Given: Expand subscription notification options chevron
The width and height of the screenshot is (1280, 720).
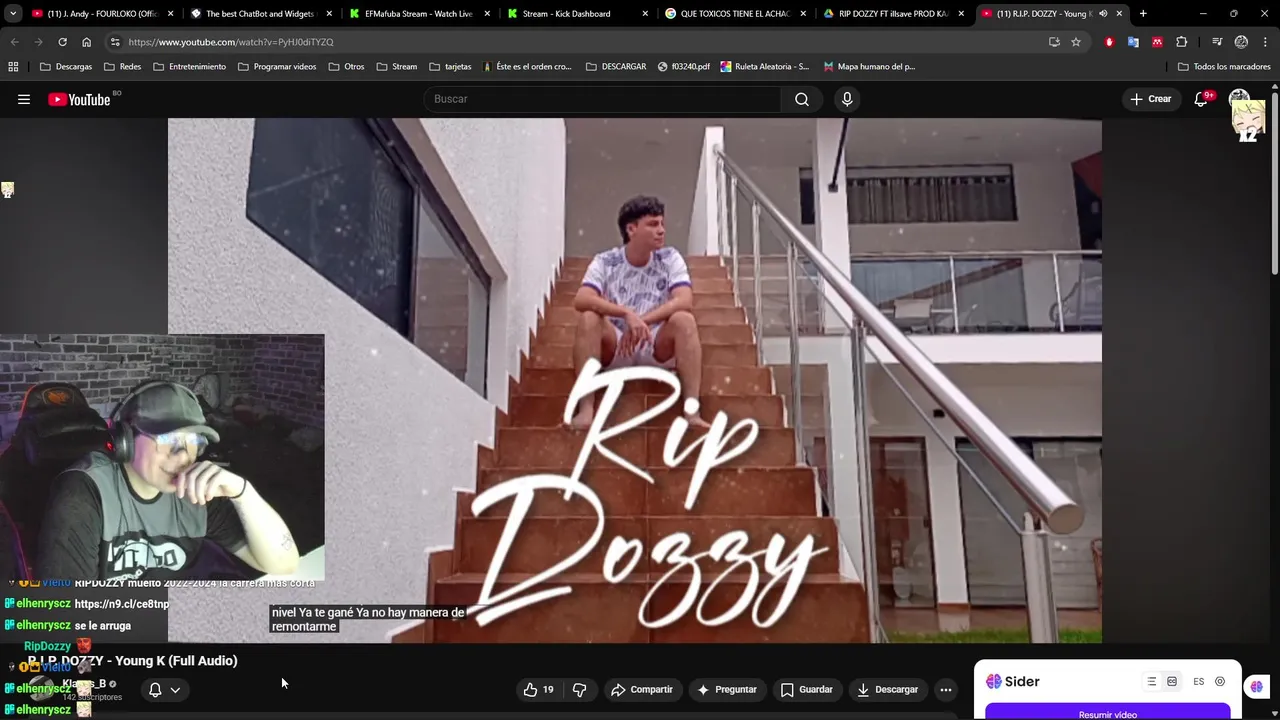Looking at the screenshot, I should coord(175,689).
